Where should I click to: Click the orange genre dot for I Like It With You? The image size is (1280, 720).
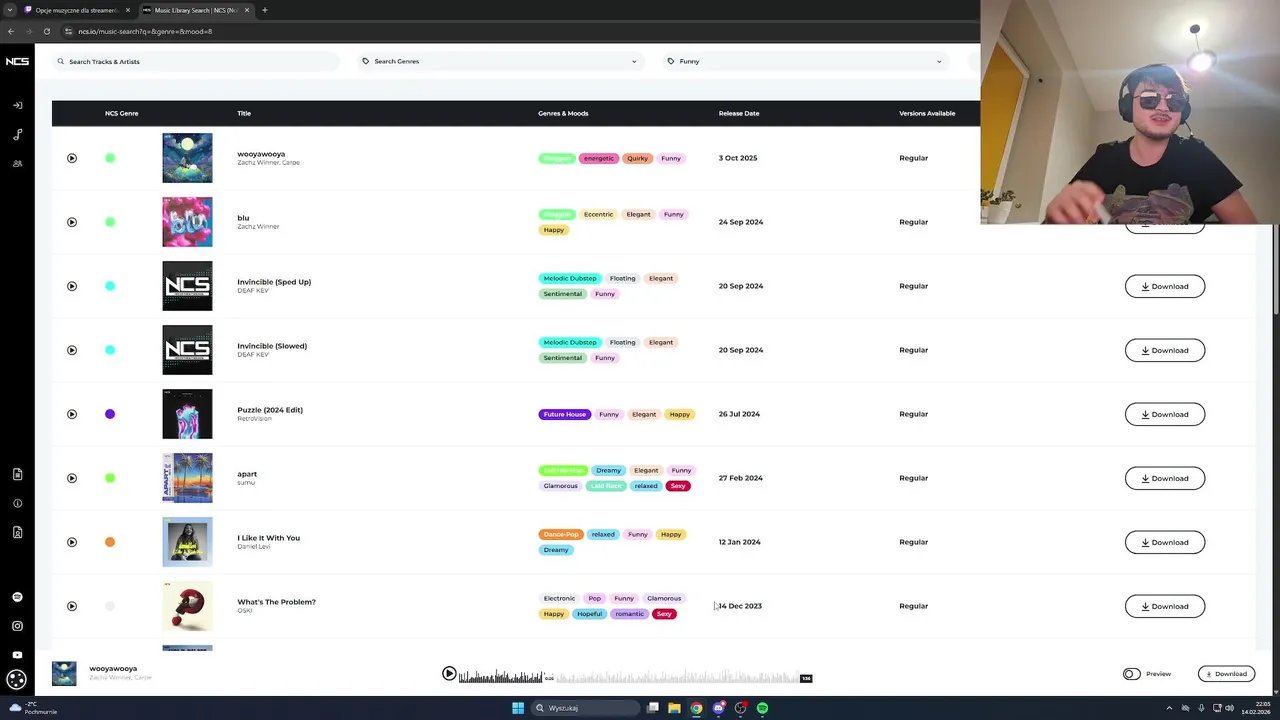110,542
